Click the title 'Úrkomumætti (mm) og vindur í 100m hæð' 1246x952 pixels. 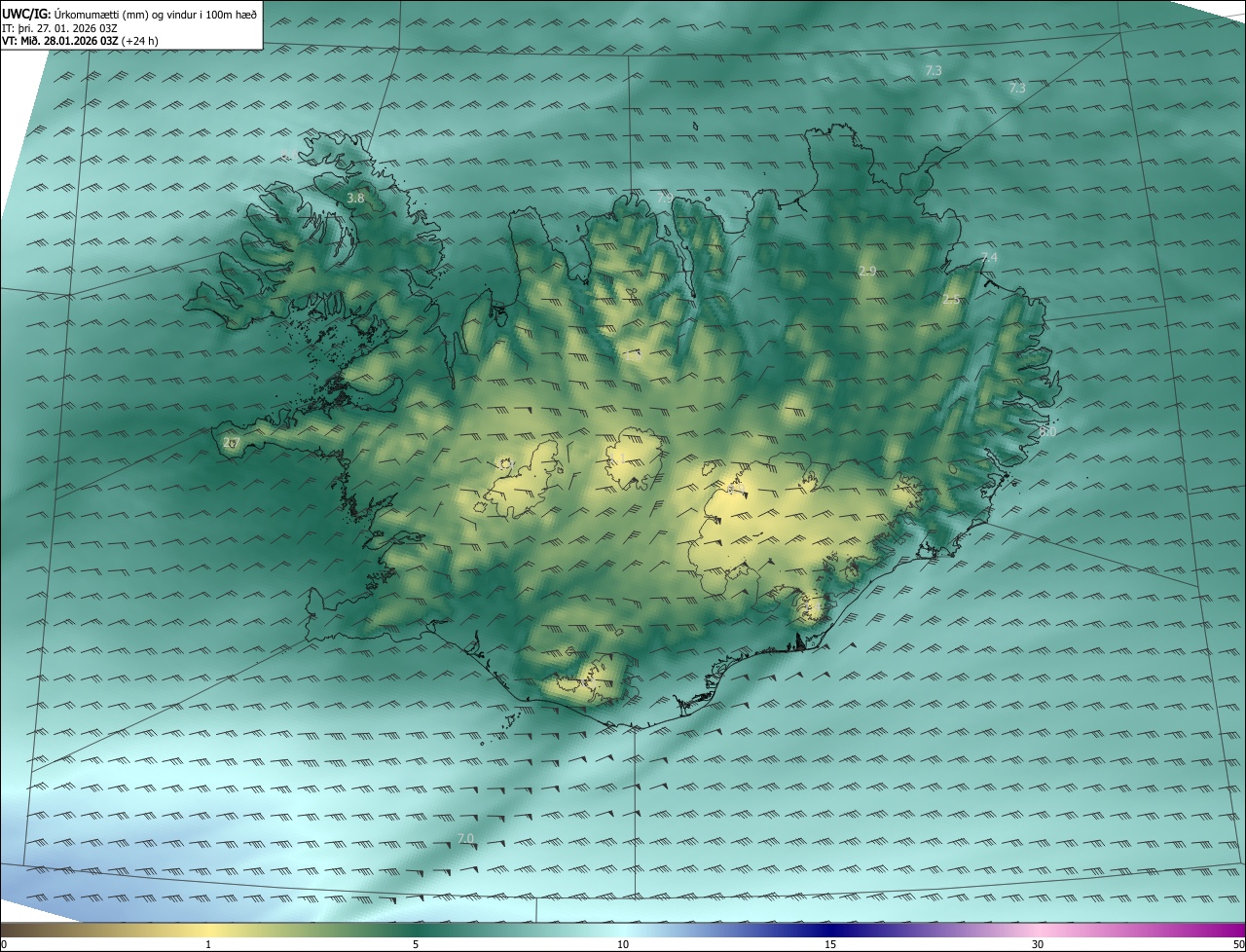point(155,14)
